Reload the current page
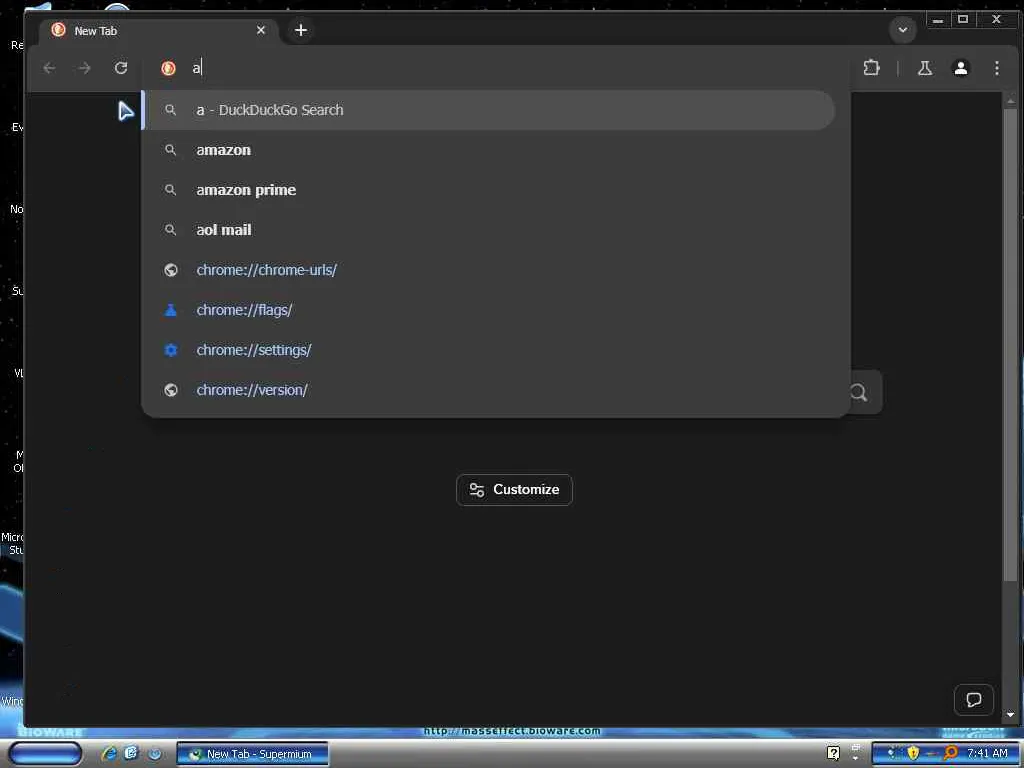Screen dimensions: 1024x768 coord(121,68)
